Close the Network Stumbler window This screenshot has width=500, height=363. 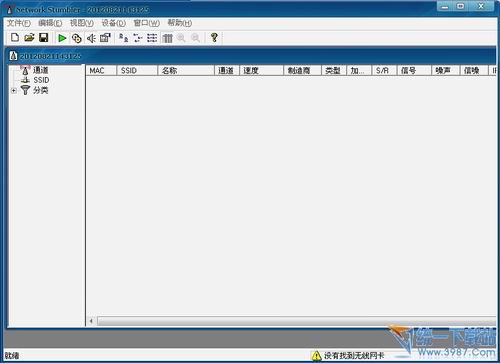[x=481, y=6]
